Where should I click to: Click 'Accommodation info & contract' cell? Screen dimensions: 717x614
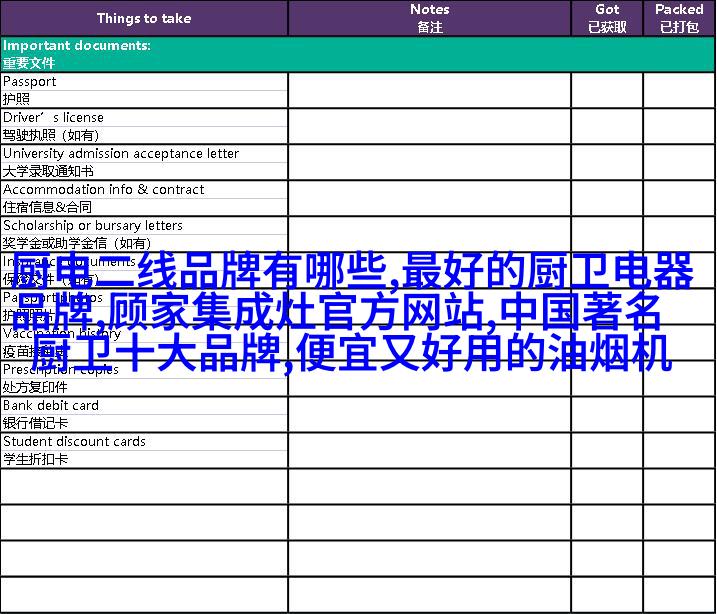pos(144,190)
